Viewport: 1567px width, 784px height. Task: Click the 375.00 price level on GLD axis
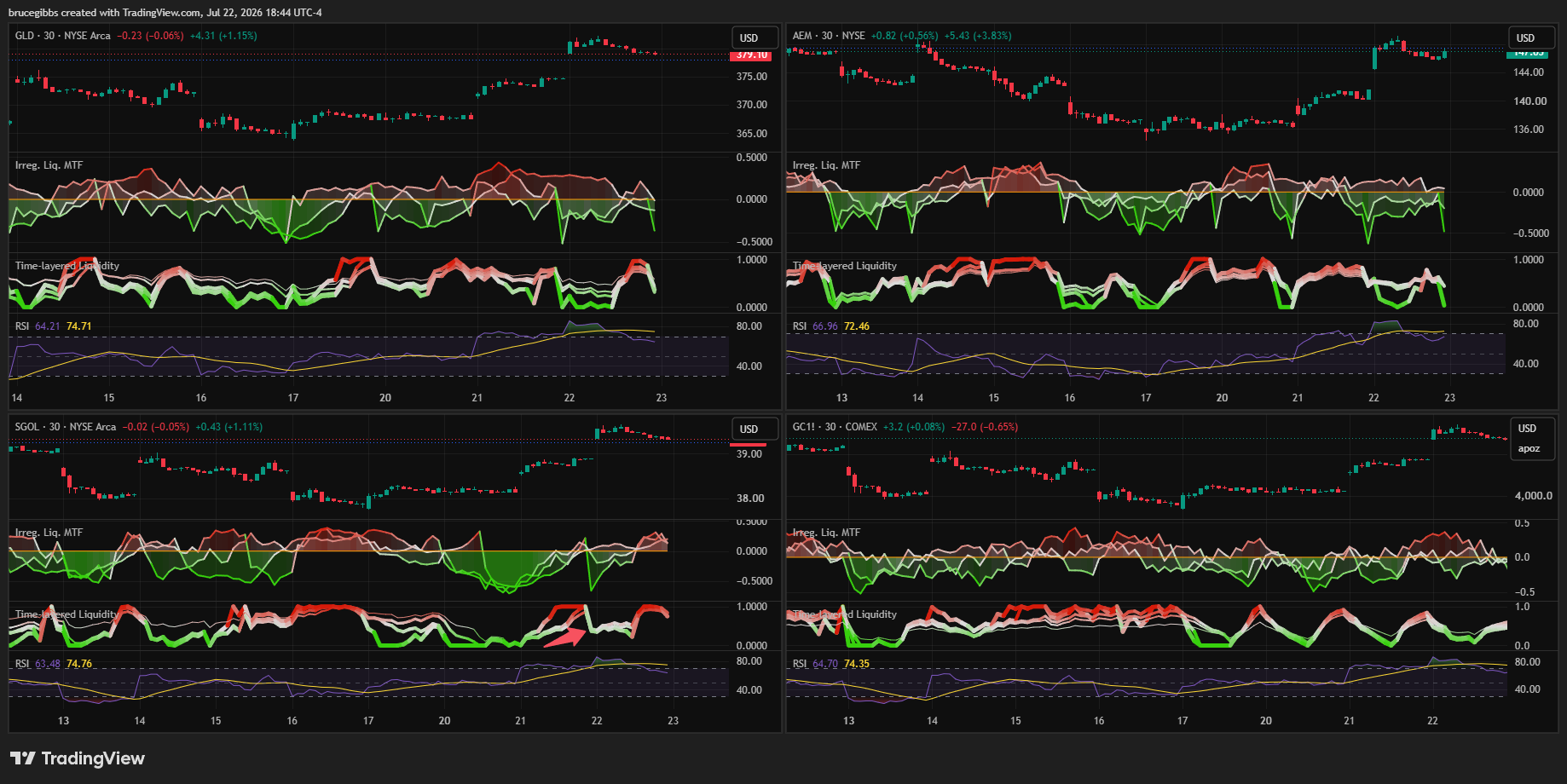[x=752, y=77]
